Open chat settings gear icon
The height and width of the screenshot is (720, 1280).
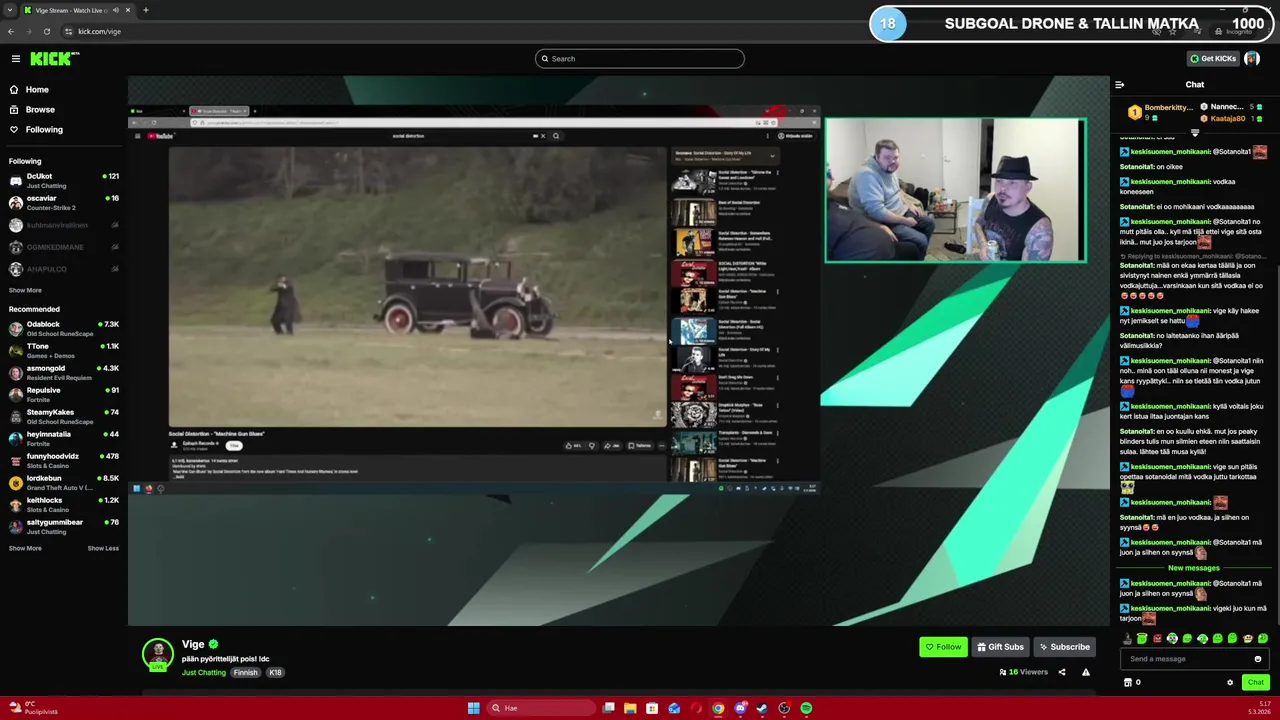(1230, 682)
